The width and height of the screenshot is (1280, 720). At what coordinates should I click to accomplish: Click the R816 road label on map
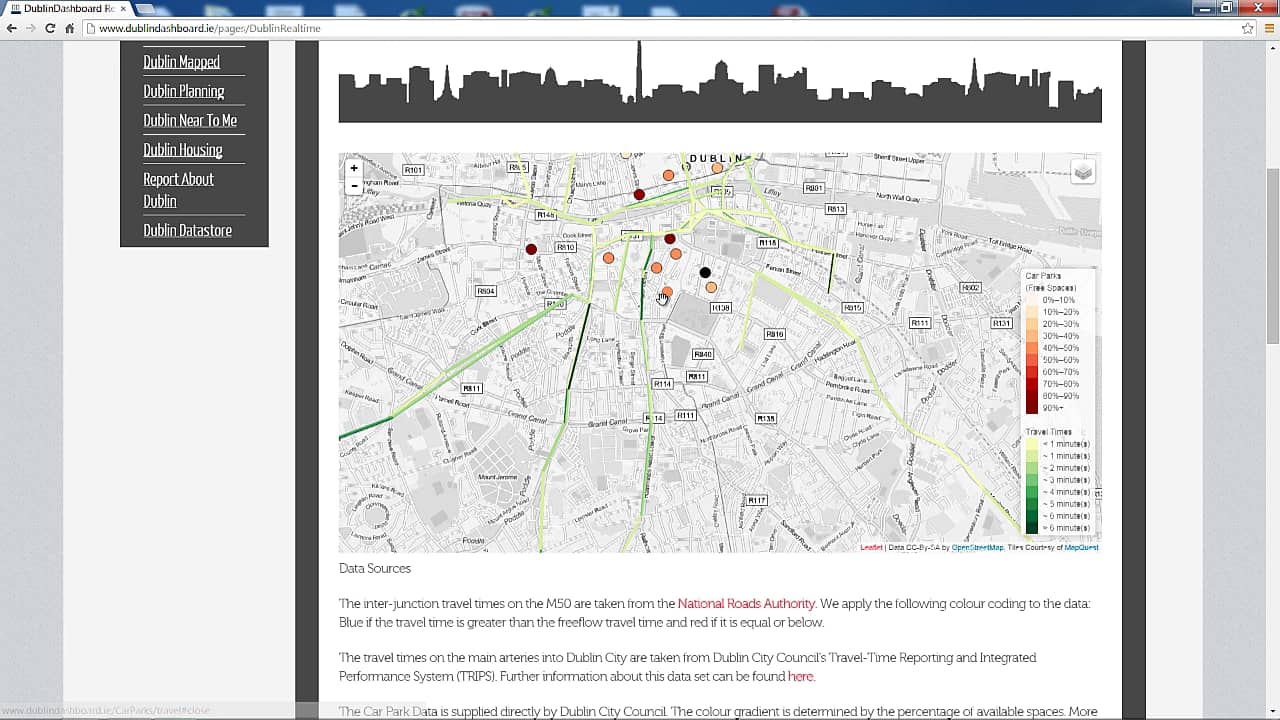tap(774, 334)
